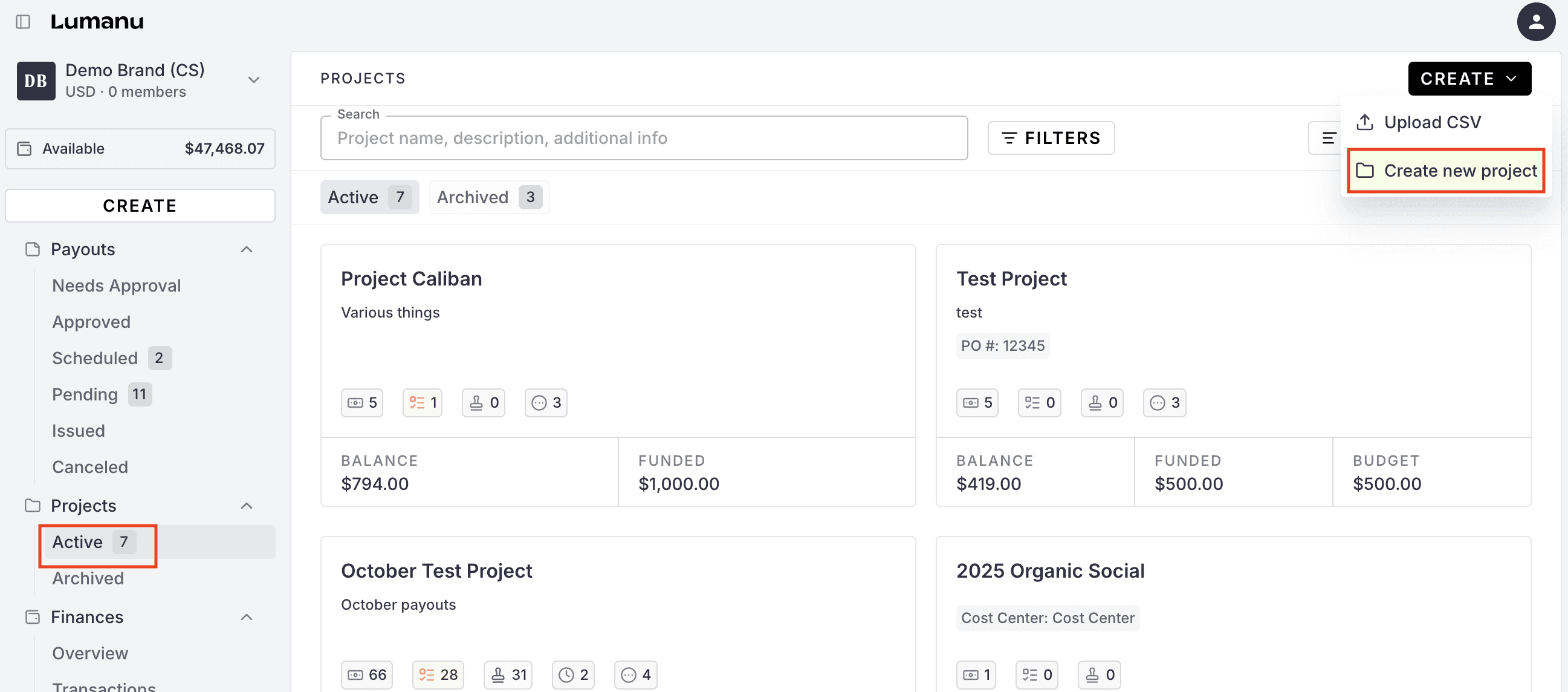Open Archived projects in the sidebar
1568x692 pixels.
click(88, 579)
